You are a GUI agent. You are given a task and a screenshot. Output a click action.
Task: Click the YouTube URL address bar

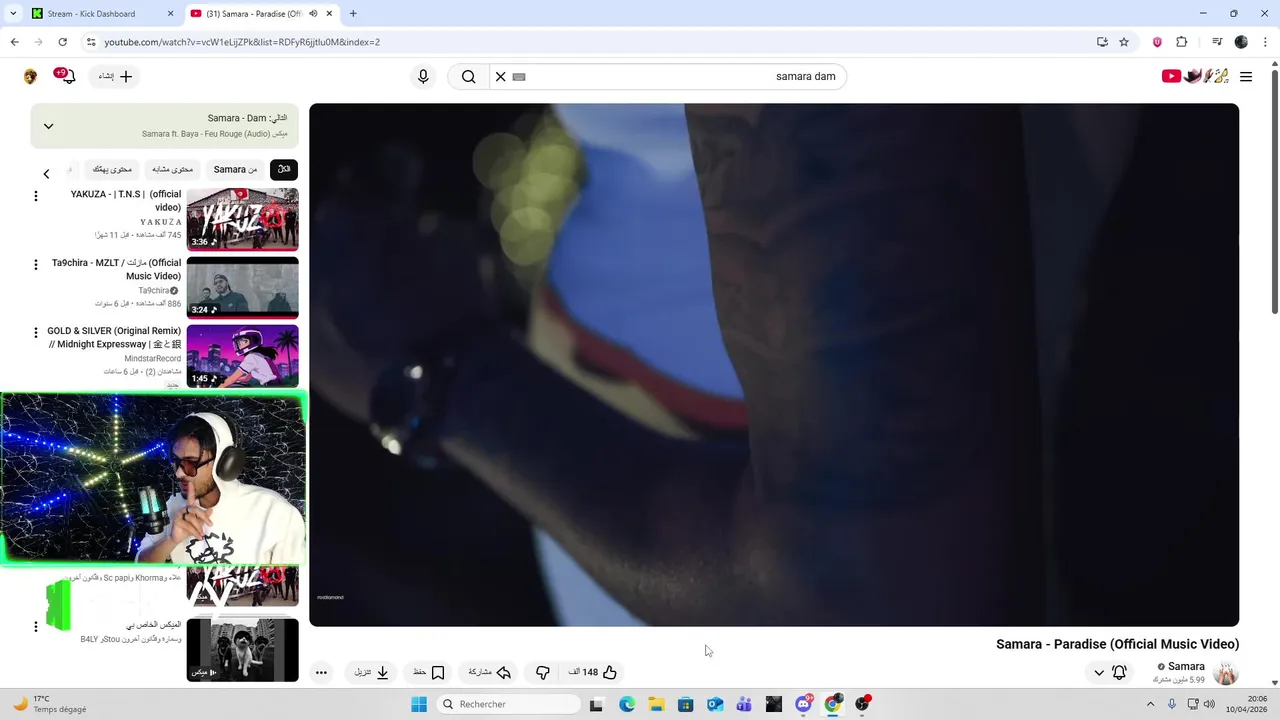[590, 42]
